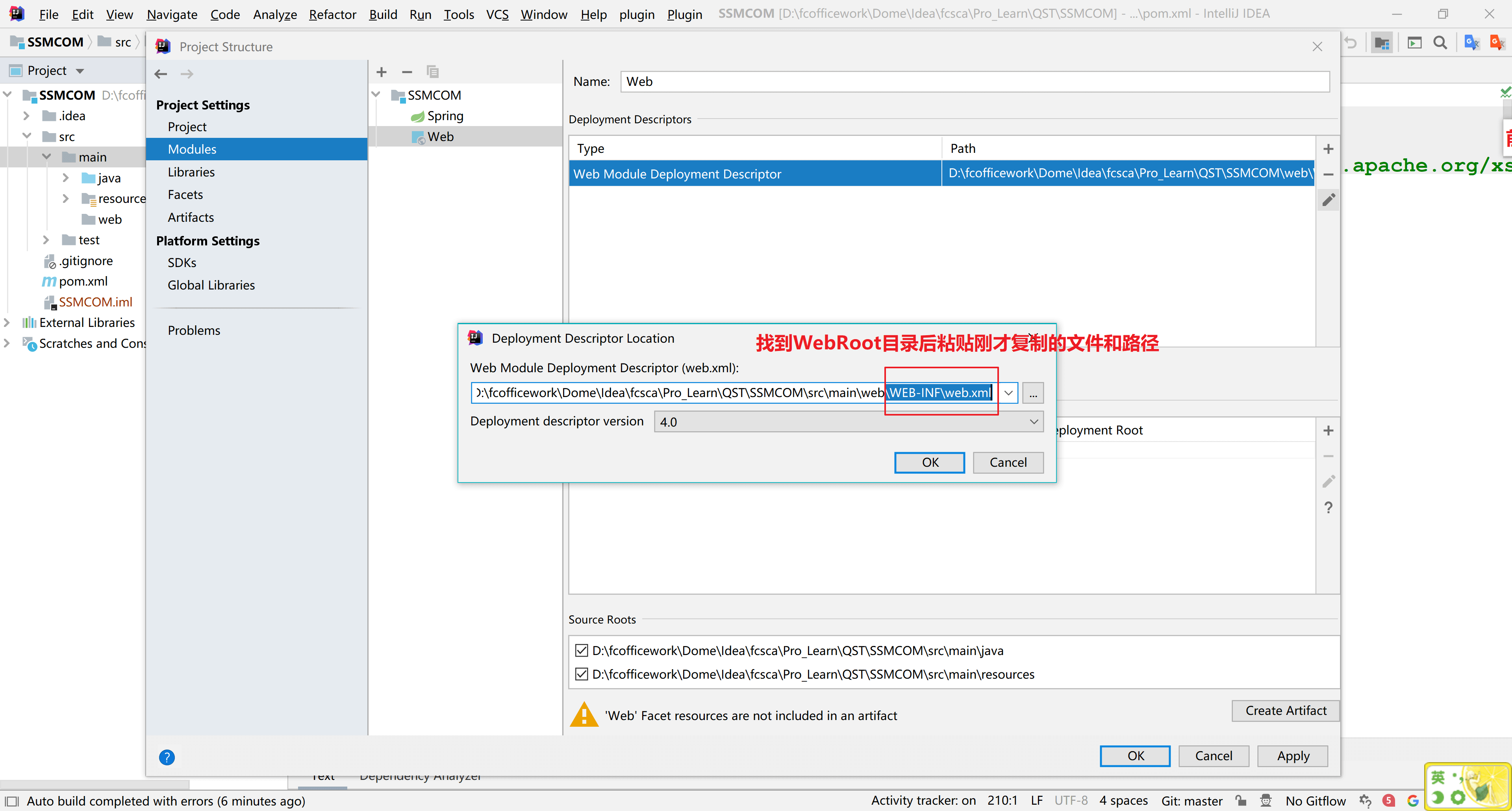Click the remove module minus icon
Screen dimensions: 1512x811
point(407,72)
